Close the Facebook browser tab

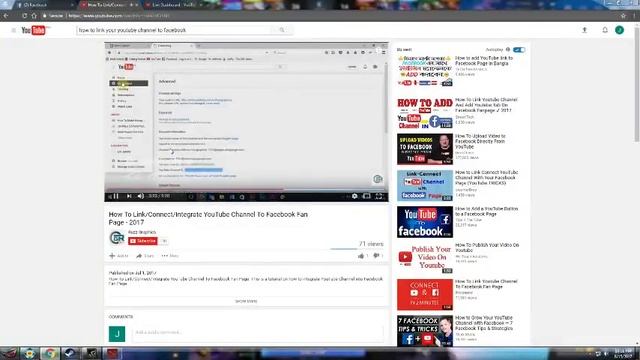click(72, 5)
